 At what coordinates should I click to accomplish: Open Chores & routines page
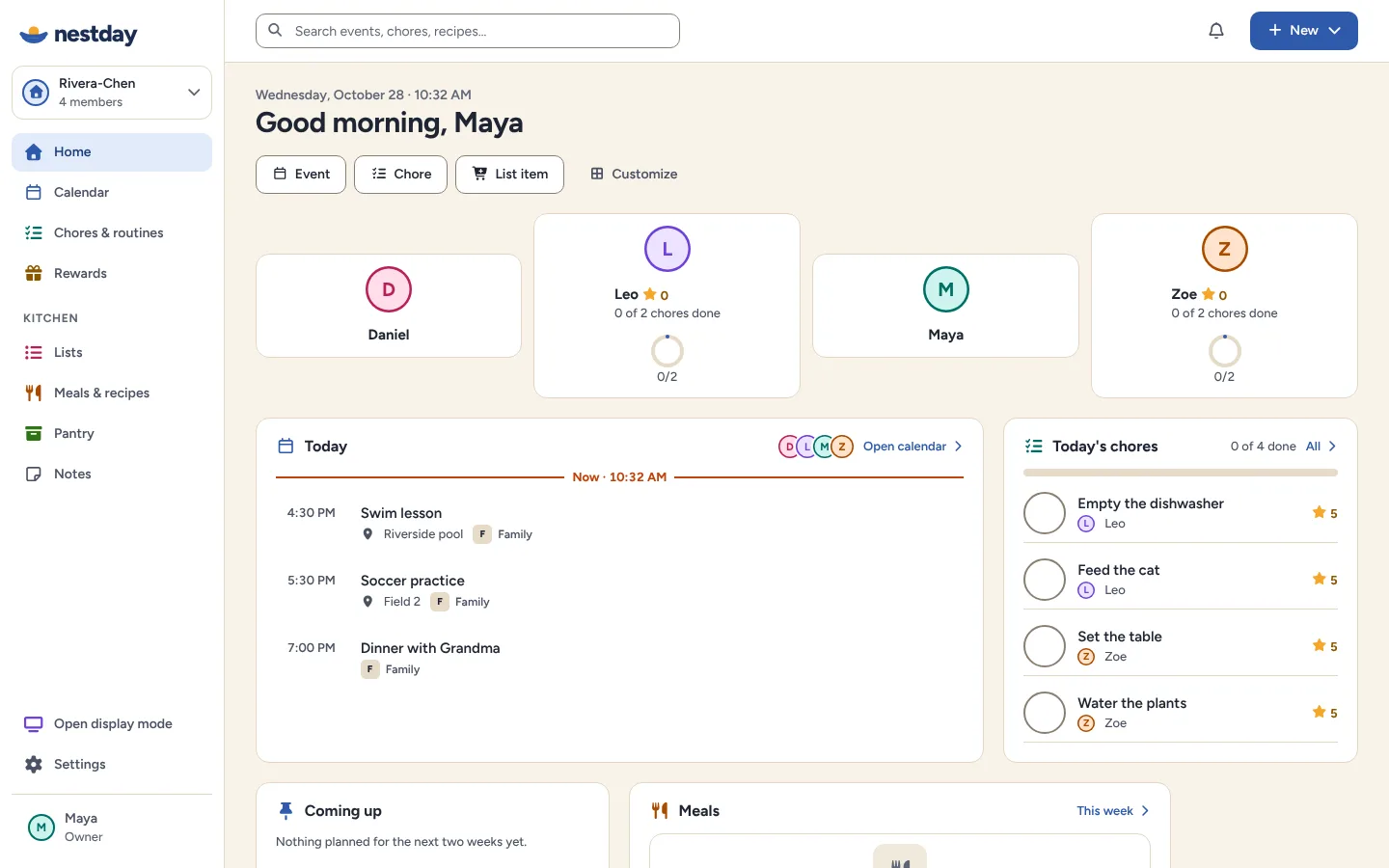pyautogui.click(x=112, y=233)
